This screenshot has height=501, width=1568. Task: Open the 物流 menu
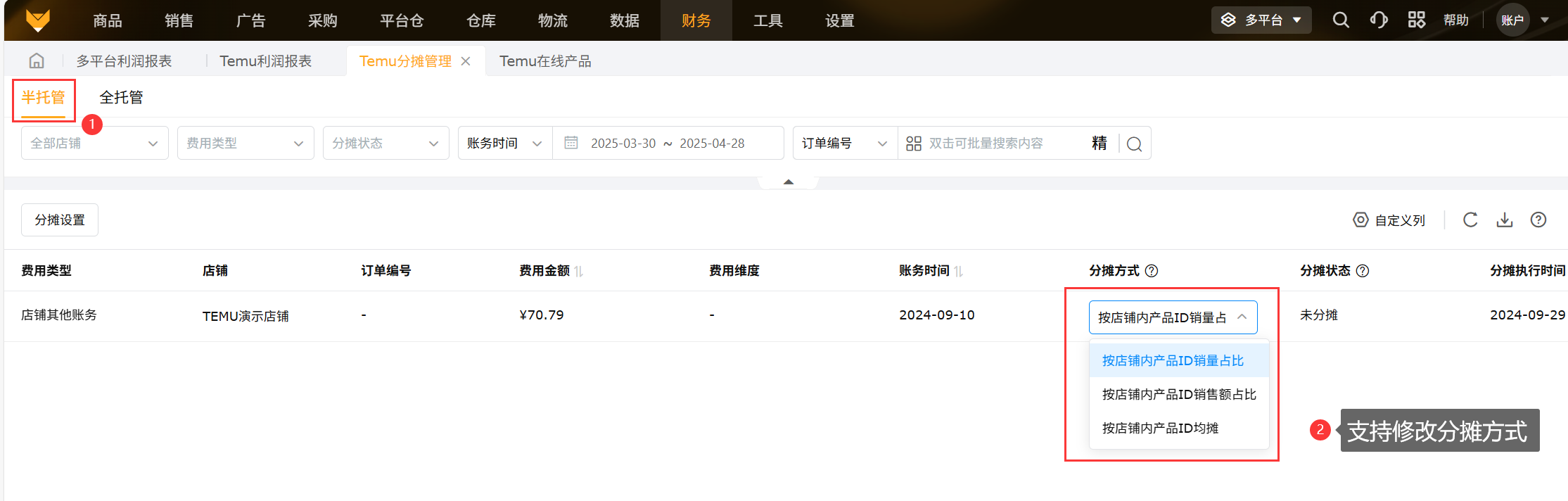pos(553,20)
